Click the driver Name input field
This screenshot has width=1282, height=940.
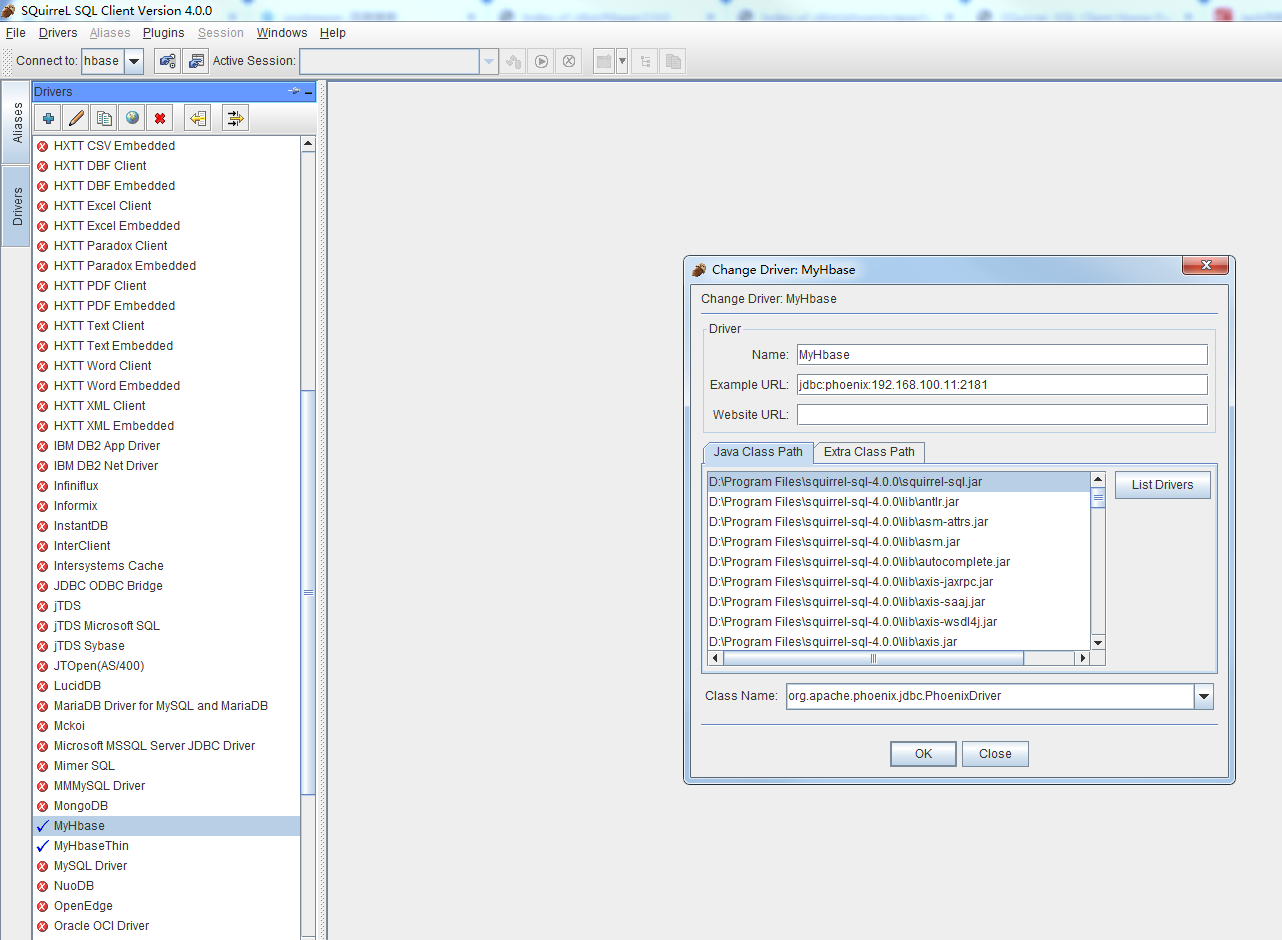point(1001,354)
